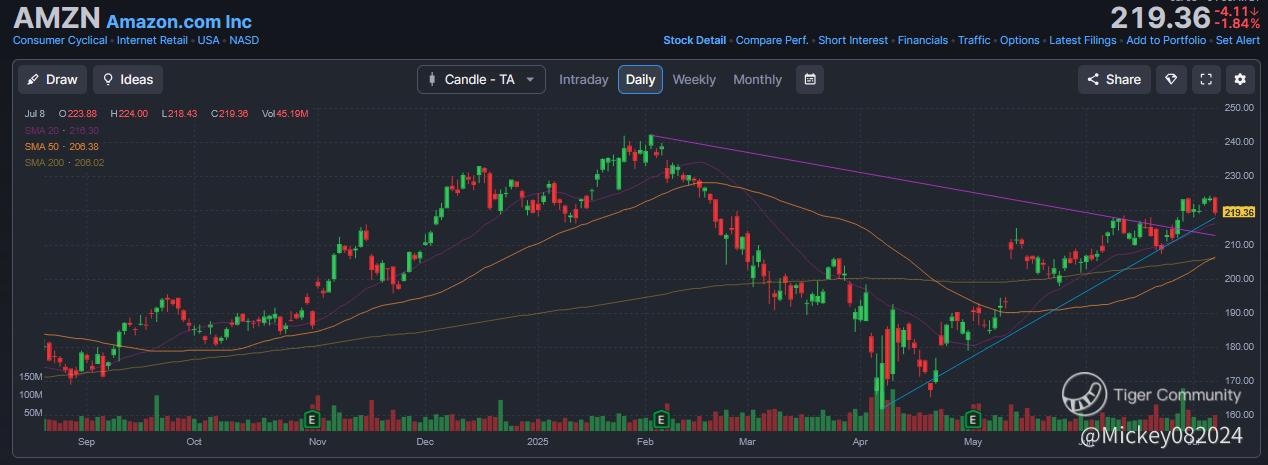Click the Internet Retail industry link
The image size is (1268, 465).
point(152,41)
